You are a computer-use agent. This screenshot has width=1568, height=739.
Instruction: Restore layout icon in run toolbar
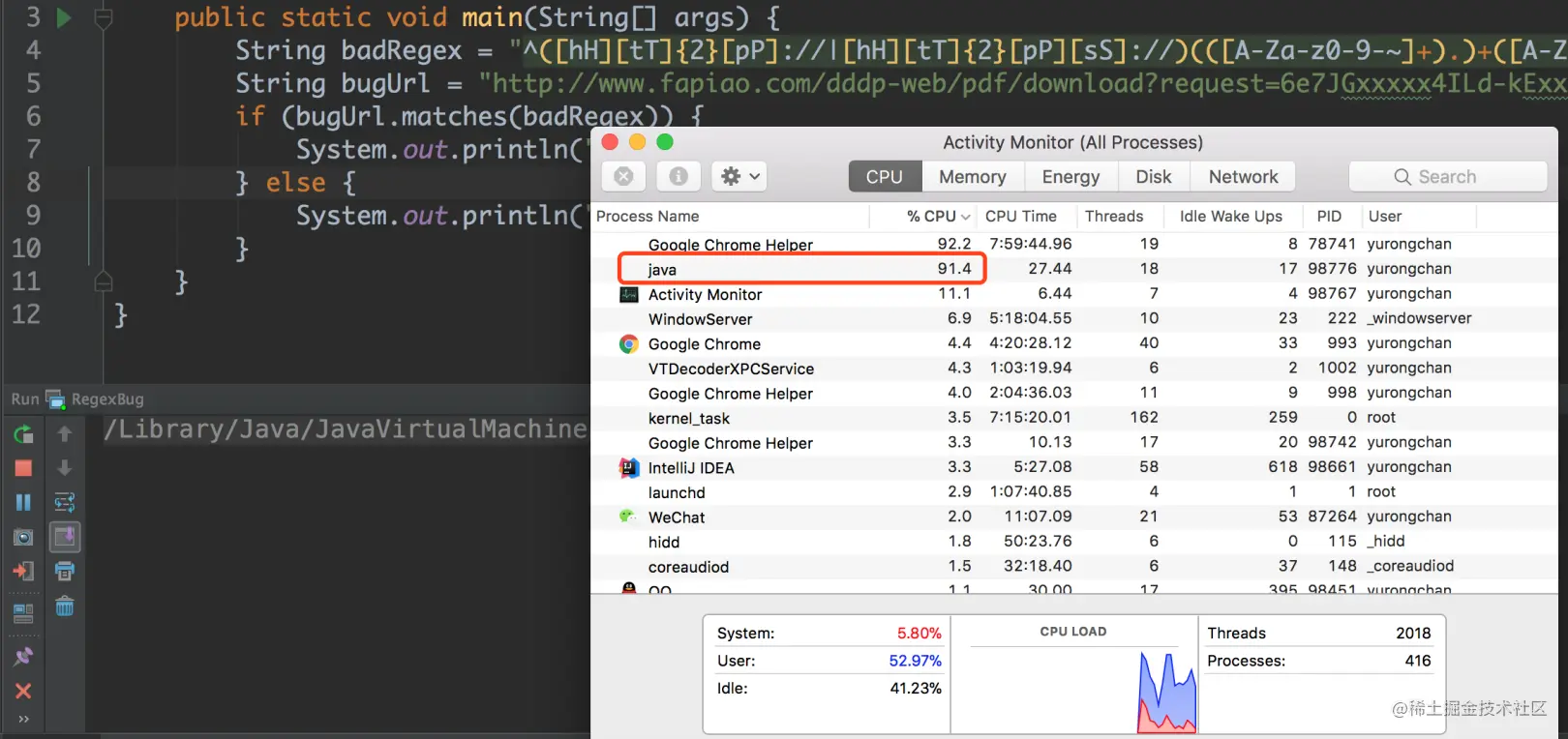[23, 612]
